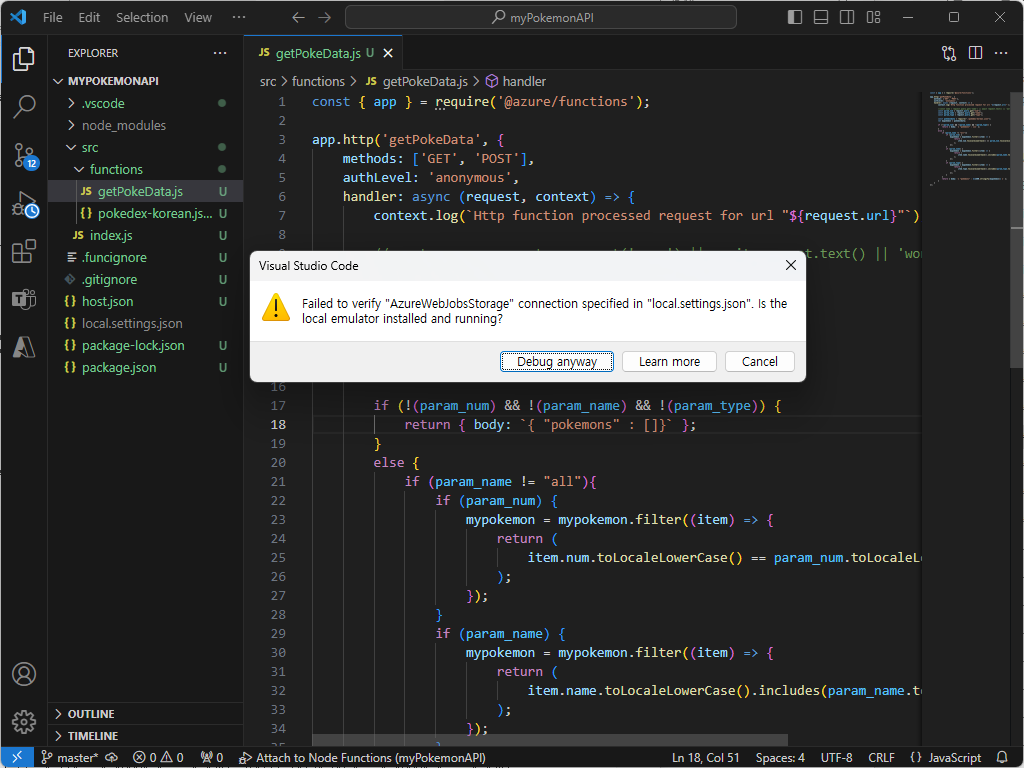Click the functions breadcrumb
This screenshot has height=768, width=1024.
click(x=318, y=81)
